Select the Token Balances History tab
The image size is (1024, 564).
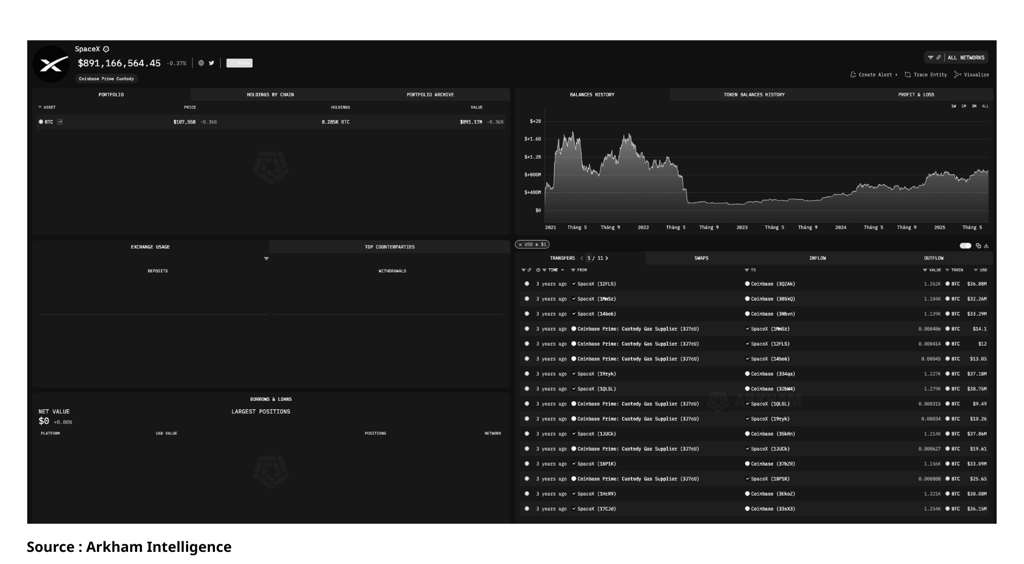click(x=754, y=95)
